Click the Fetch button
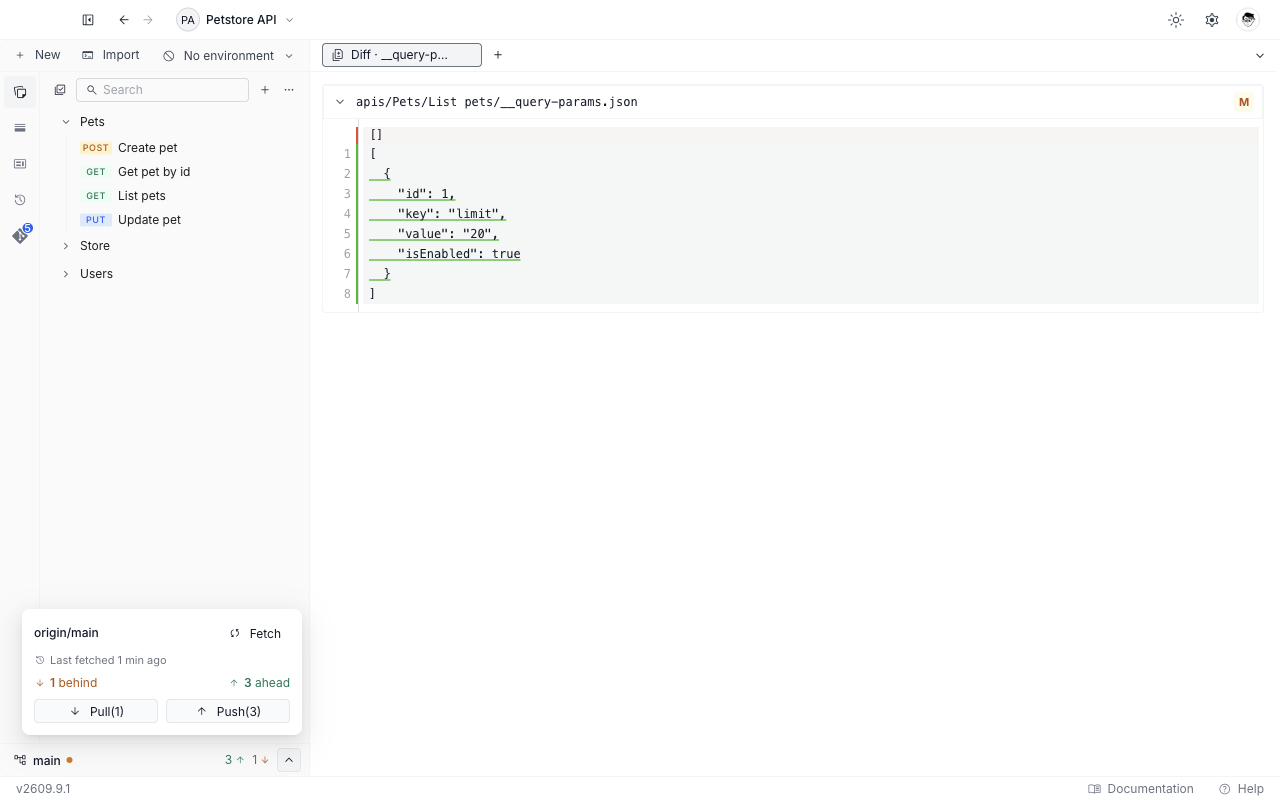Viewport: 1280px width, 800px height. (x=256, y=633)
